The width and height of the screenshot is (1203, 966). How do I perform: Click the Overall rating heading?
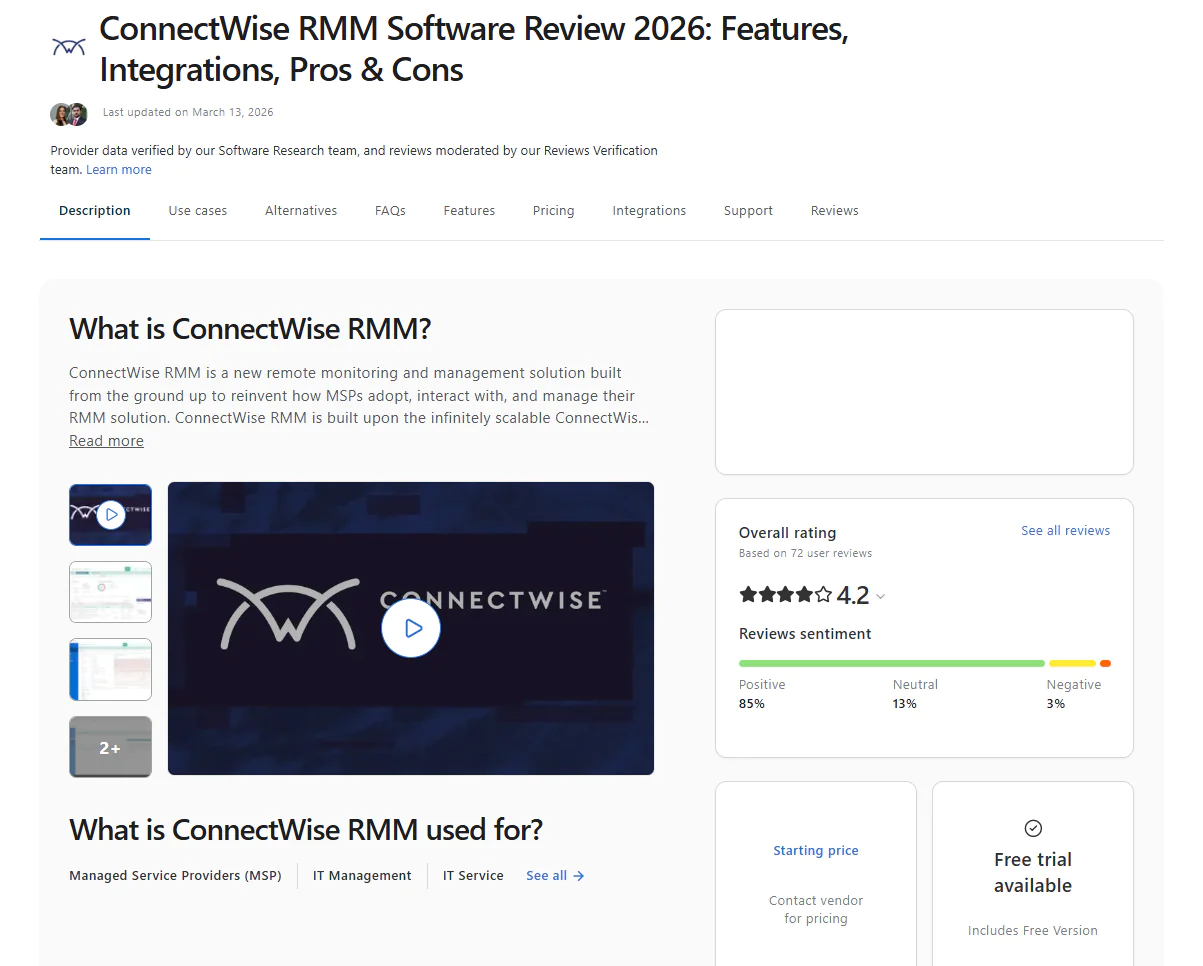[x=787, y=533]
